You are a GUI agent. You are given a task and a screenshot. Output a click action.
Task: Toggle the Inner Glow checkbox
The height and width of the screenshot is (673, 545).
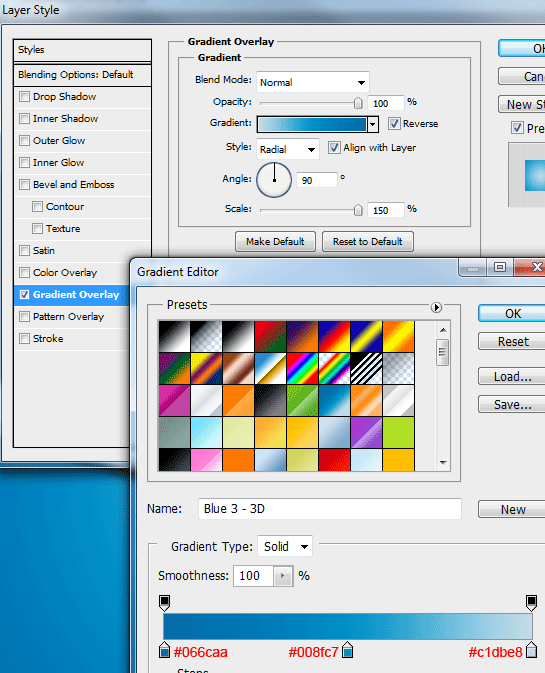(x=24, y=162)
